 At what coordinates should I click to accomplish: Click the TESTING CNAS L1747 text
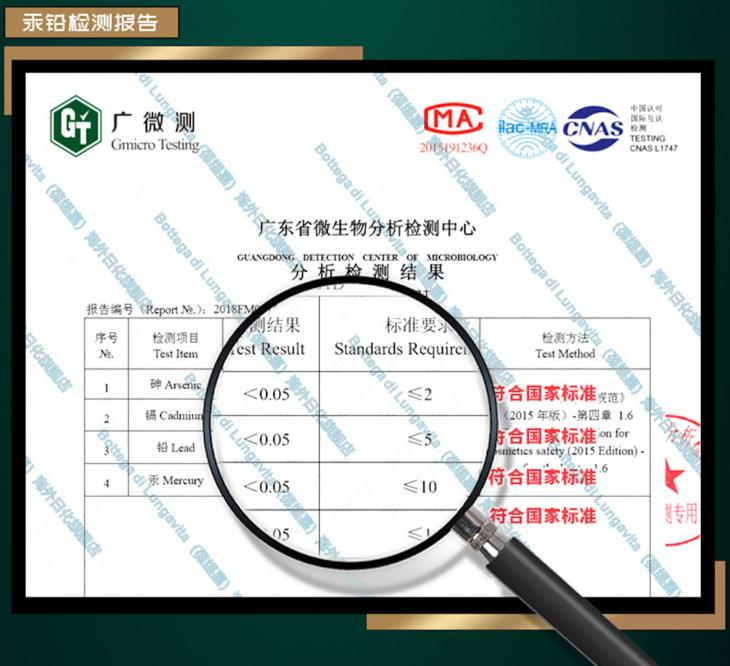click(x=653, y=143)
